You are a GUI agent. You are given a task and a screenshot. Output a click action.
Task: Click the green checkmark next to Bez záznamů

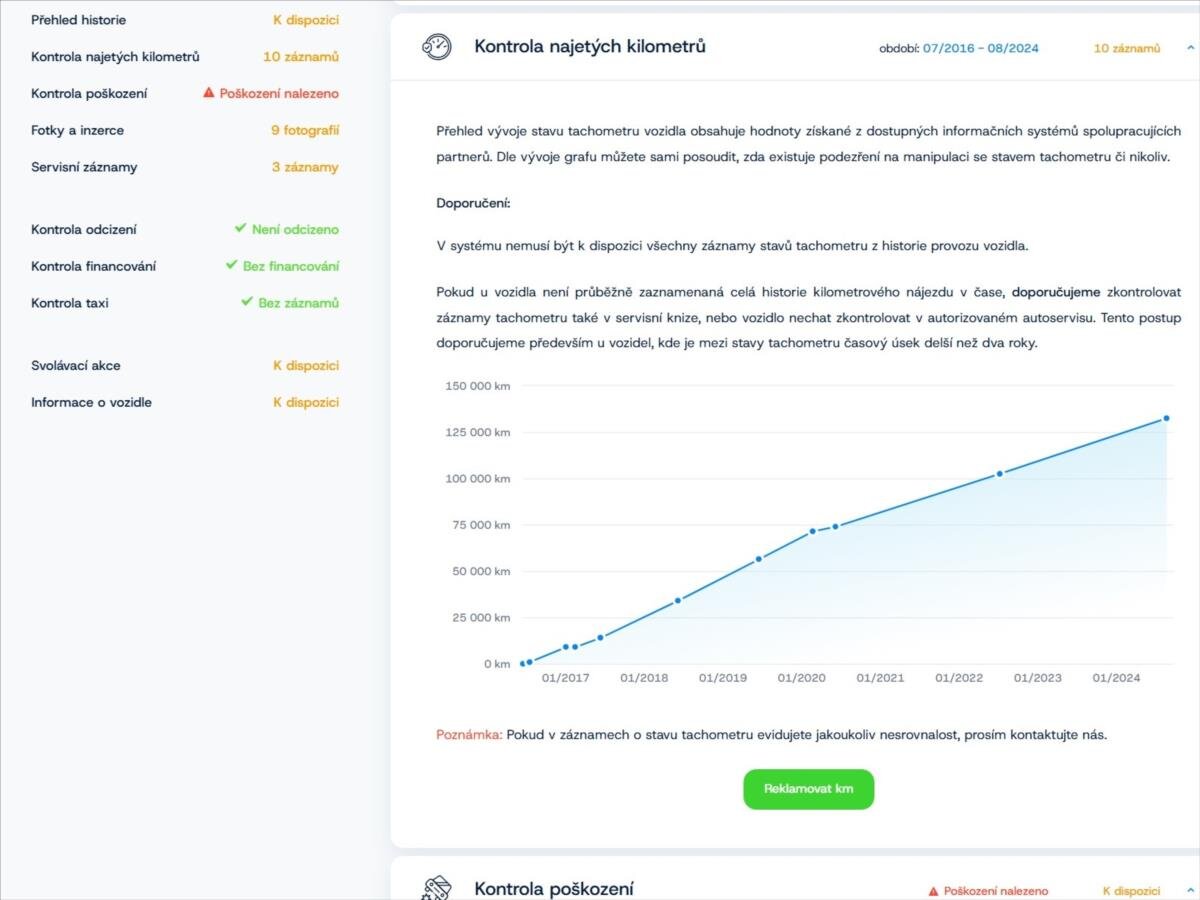246,302
